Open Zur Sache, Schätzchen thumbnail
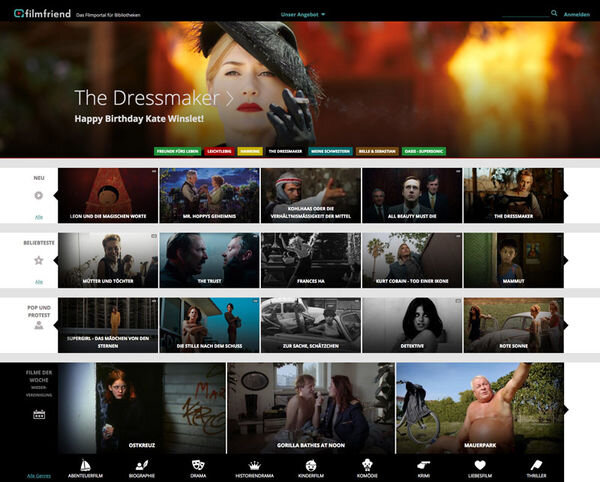 pyautogui.click(x=311, y=326)
